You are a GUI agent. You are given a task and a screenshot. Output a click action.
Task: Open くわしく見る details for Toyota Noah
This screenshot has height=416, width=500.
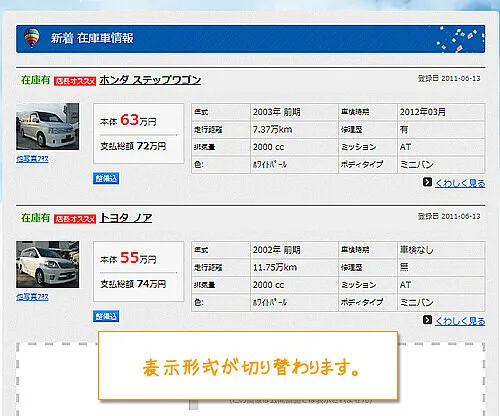[x=460, y=321]
